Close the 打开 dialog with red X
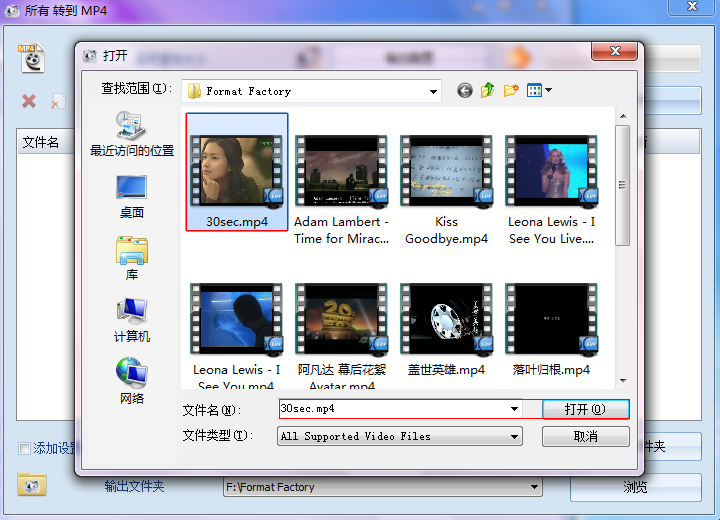This screenshot has width=720, height=520. point(615,51)
